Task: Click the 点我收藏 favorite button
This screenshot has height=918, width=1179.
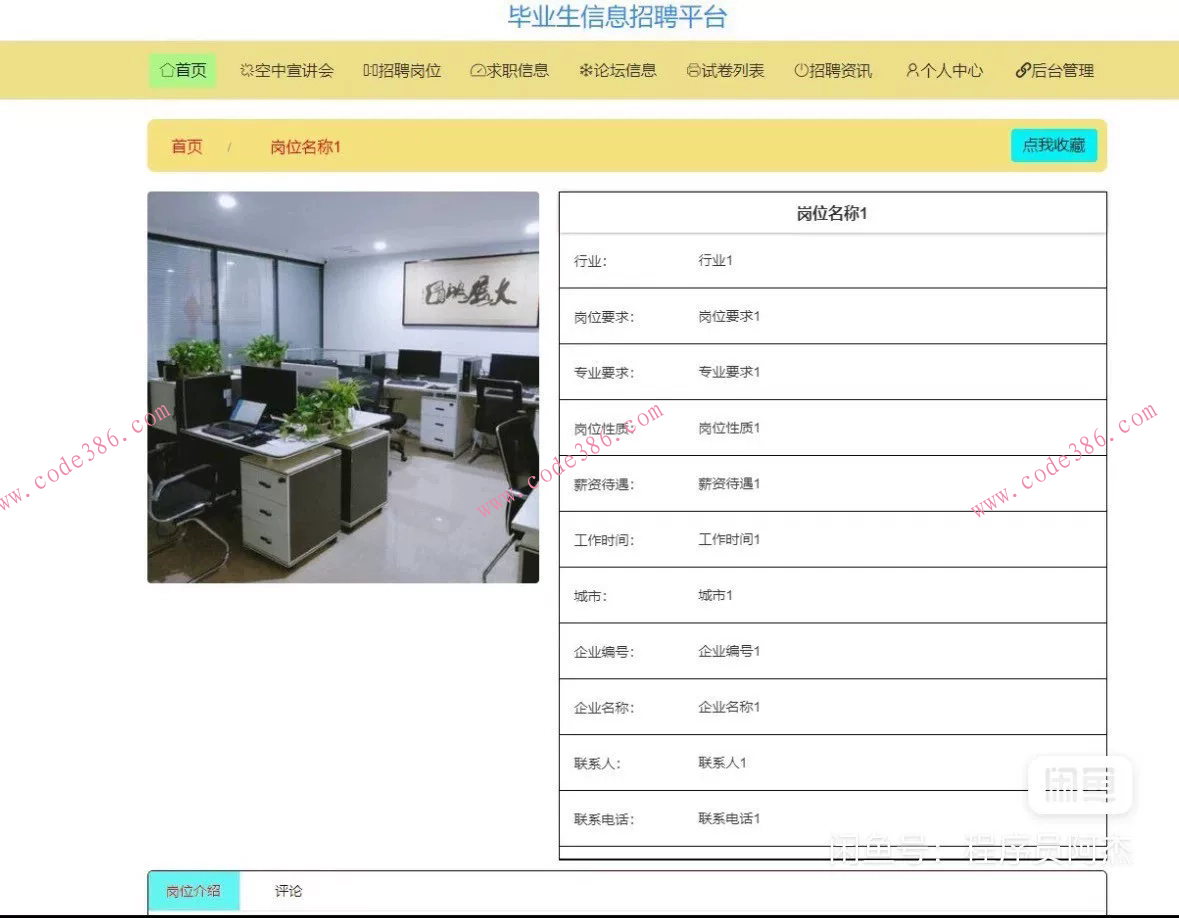Action: coord(1053,145)
